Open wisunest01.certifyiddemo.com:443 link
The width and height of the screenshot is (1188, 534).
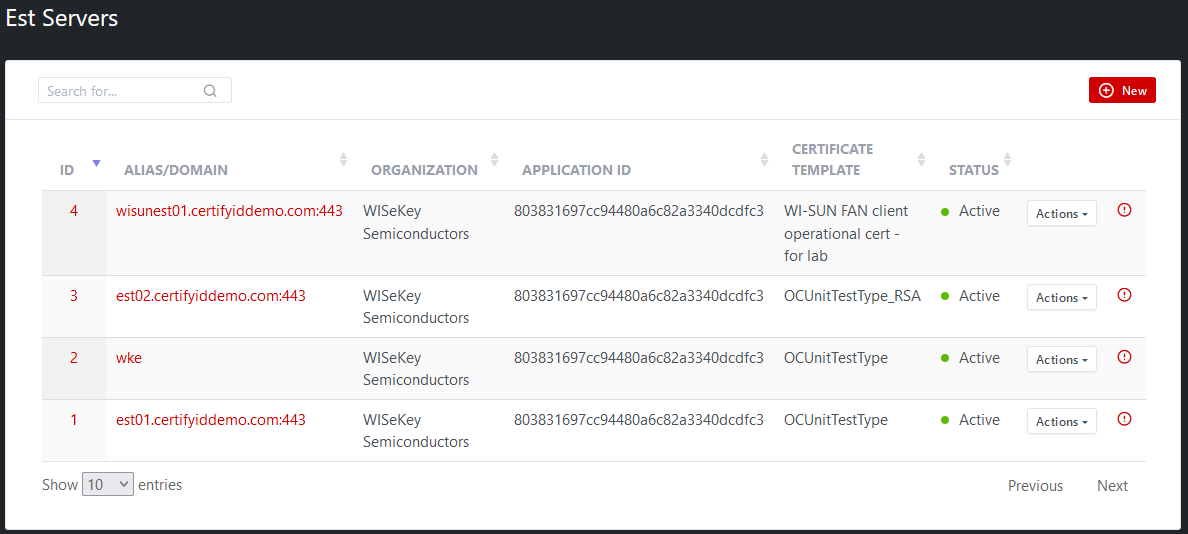click(x=229, y=211)
